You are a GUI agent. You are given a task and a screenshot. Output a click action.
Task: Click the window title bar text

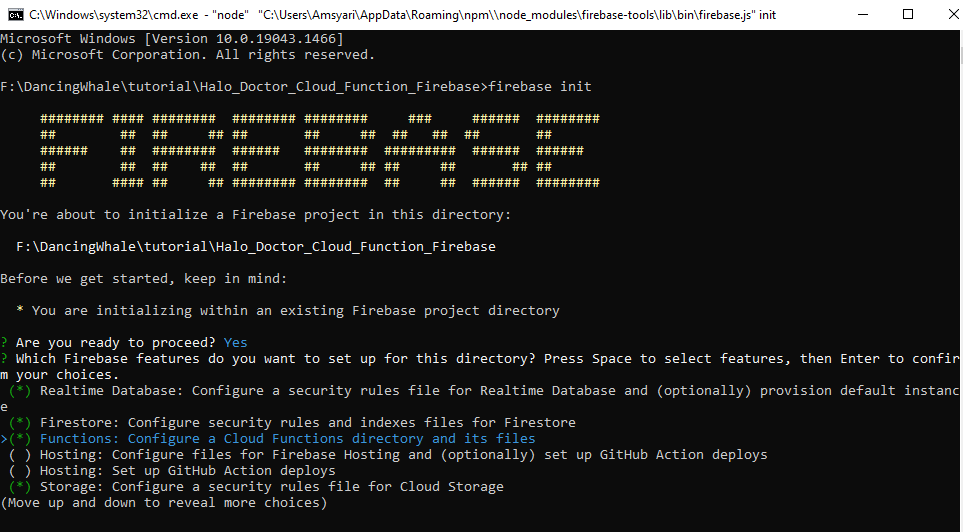[x=400, y=15]
